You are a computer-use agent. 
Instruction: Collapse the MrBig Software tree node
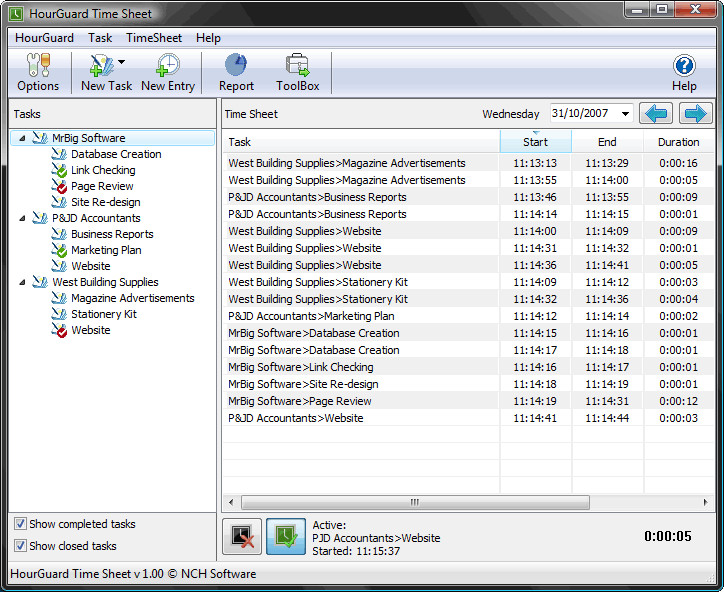click(x=22, y=138)
